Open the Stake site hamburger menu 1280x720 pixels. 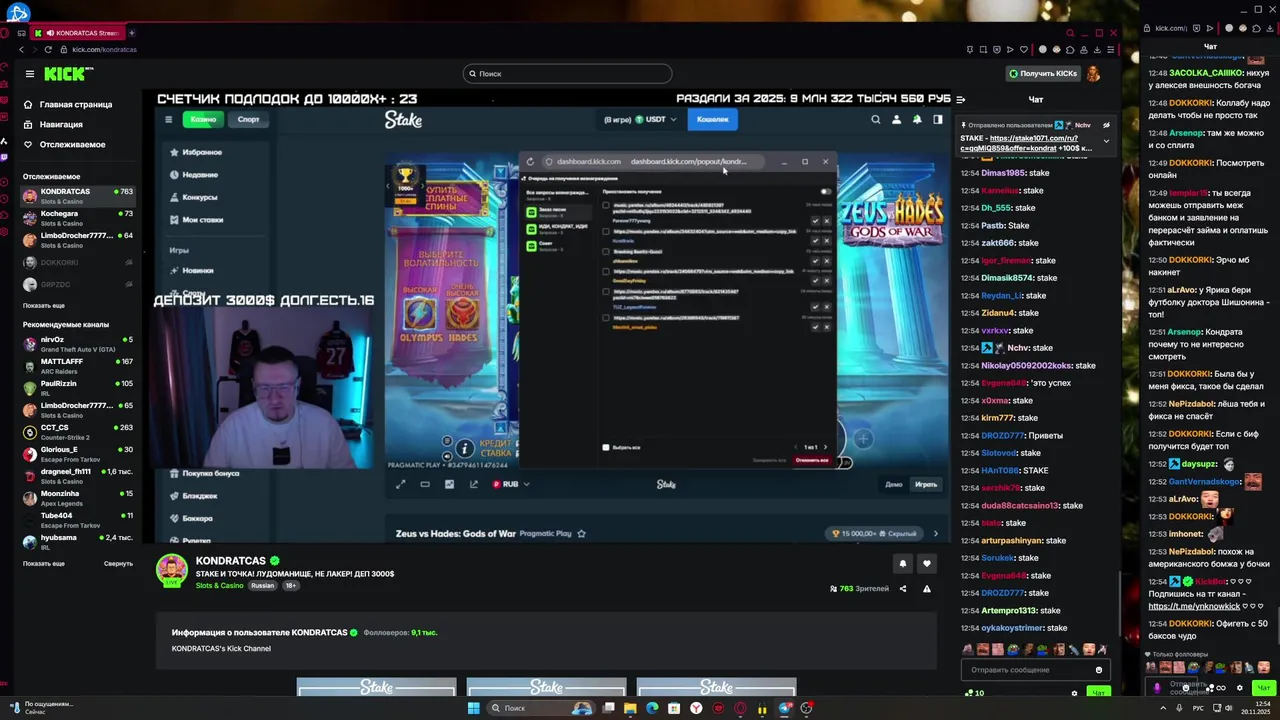(x=169, y=119)
